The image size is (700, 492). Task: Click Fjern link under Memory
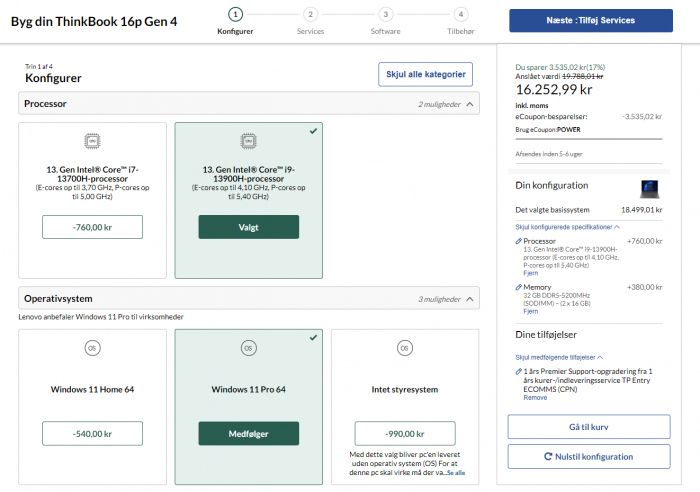(530, 311)
